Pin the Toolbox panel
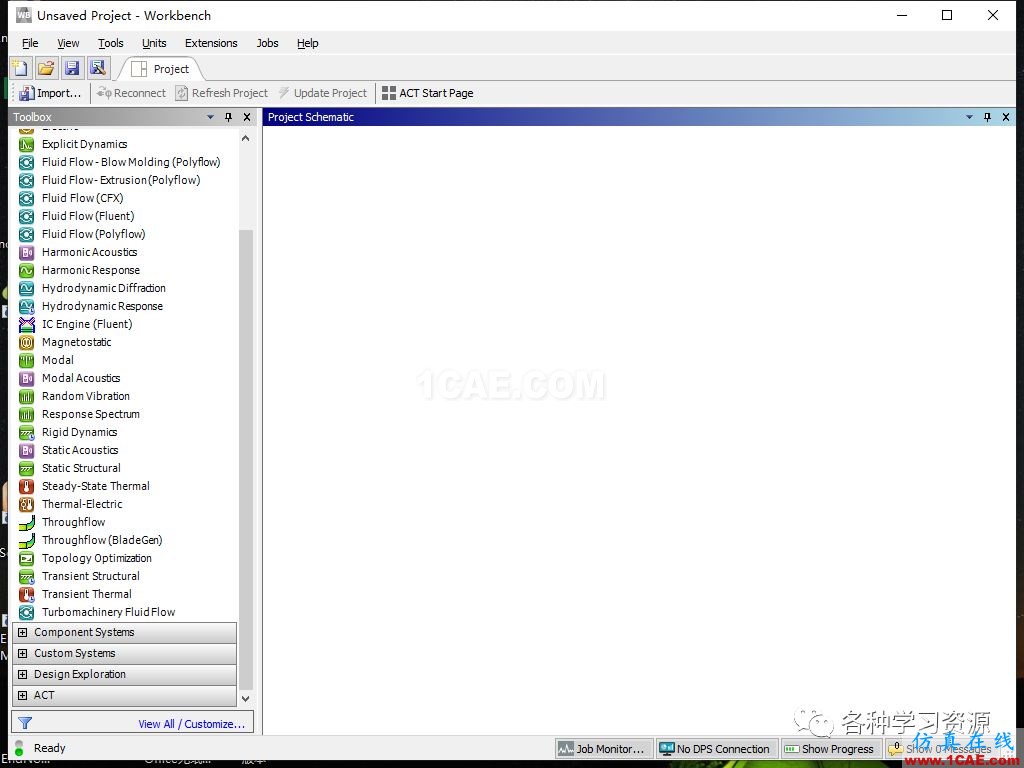The width and height of the screenshot is (1024, 768). tap(229, 117)
